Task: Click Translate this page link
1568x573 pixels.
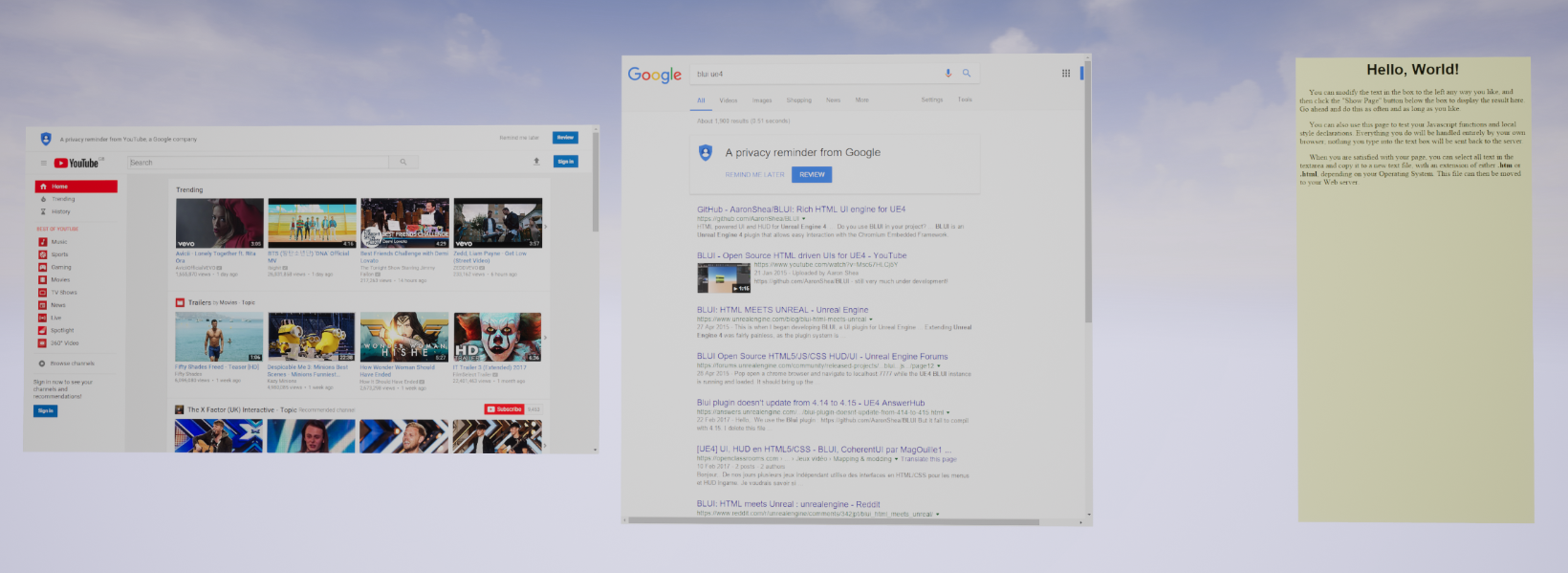Action: pos(928,459)
